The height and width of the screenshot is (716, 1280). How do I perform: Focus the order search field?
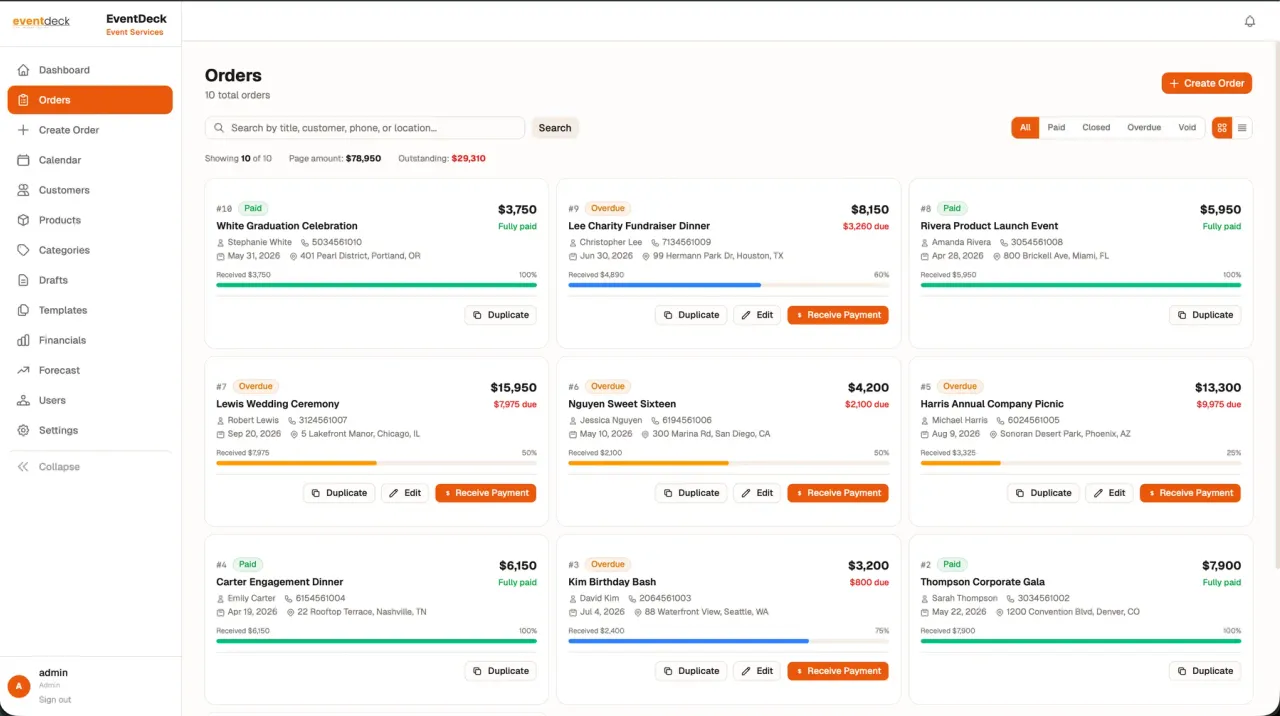365,128
